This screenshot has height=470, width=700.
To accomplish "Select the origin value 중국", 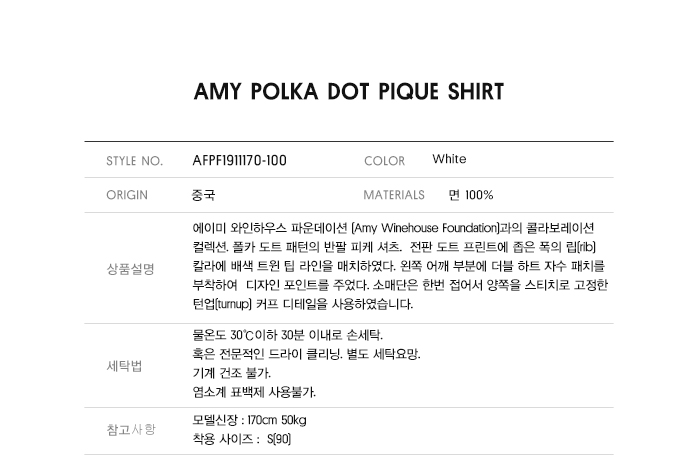I will click(x=203, y=195).
